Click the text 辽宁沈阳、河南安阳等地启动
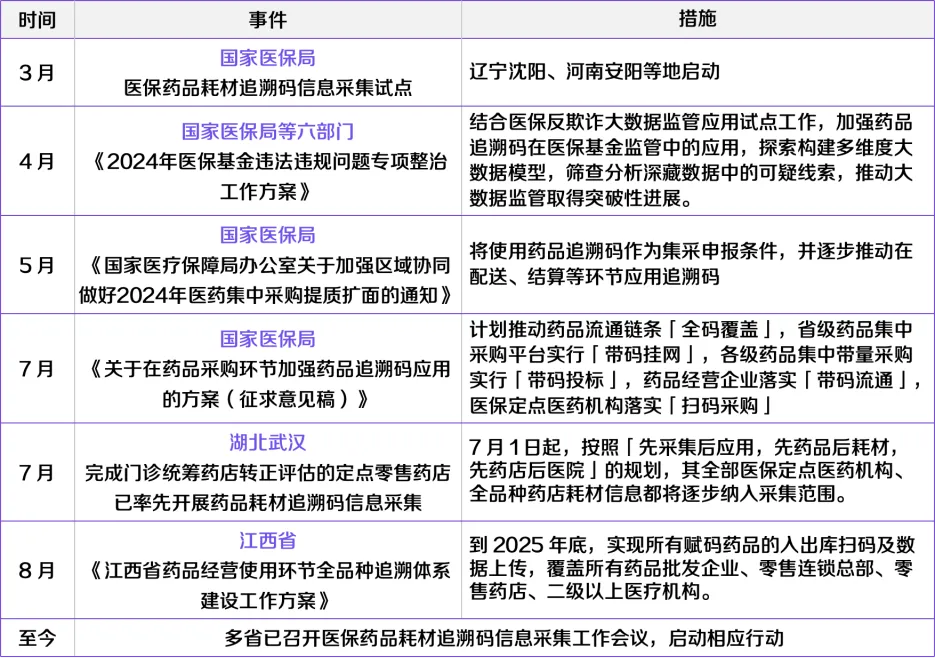Image resolution: width=935 pixels, height=659 pixels. tap(594, 73)
